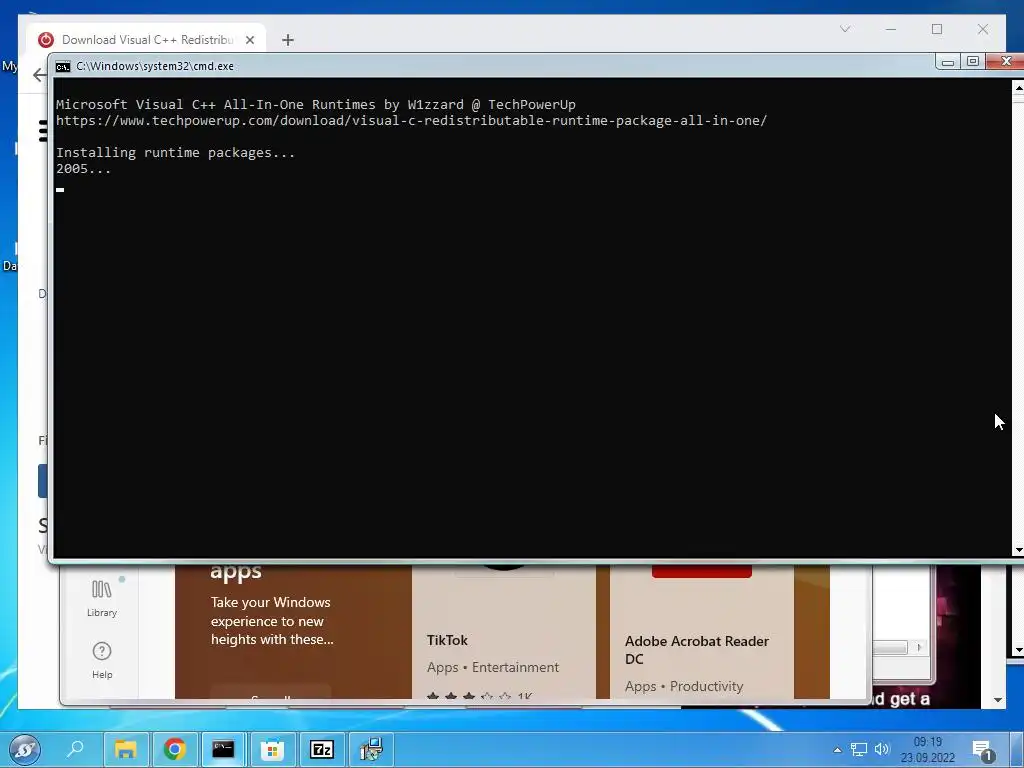Open Chrome tab search chevron
Viewport: 1024px width, 768px height.
click(844, 29)
